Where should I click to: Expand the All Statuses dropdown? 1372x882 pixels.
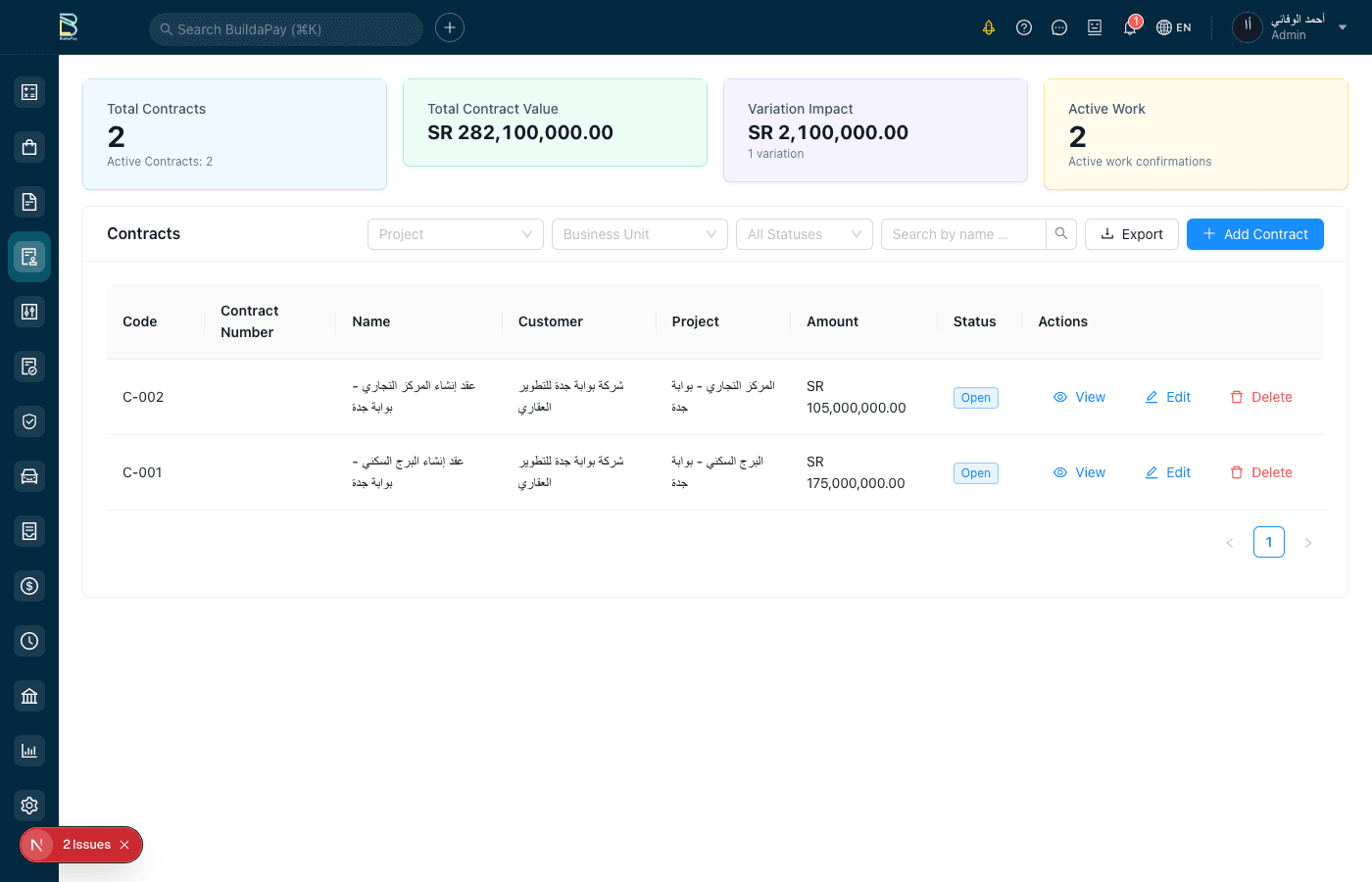click(804, 233)
